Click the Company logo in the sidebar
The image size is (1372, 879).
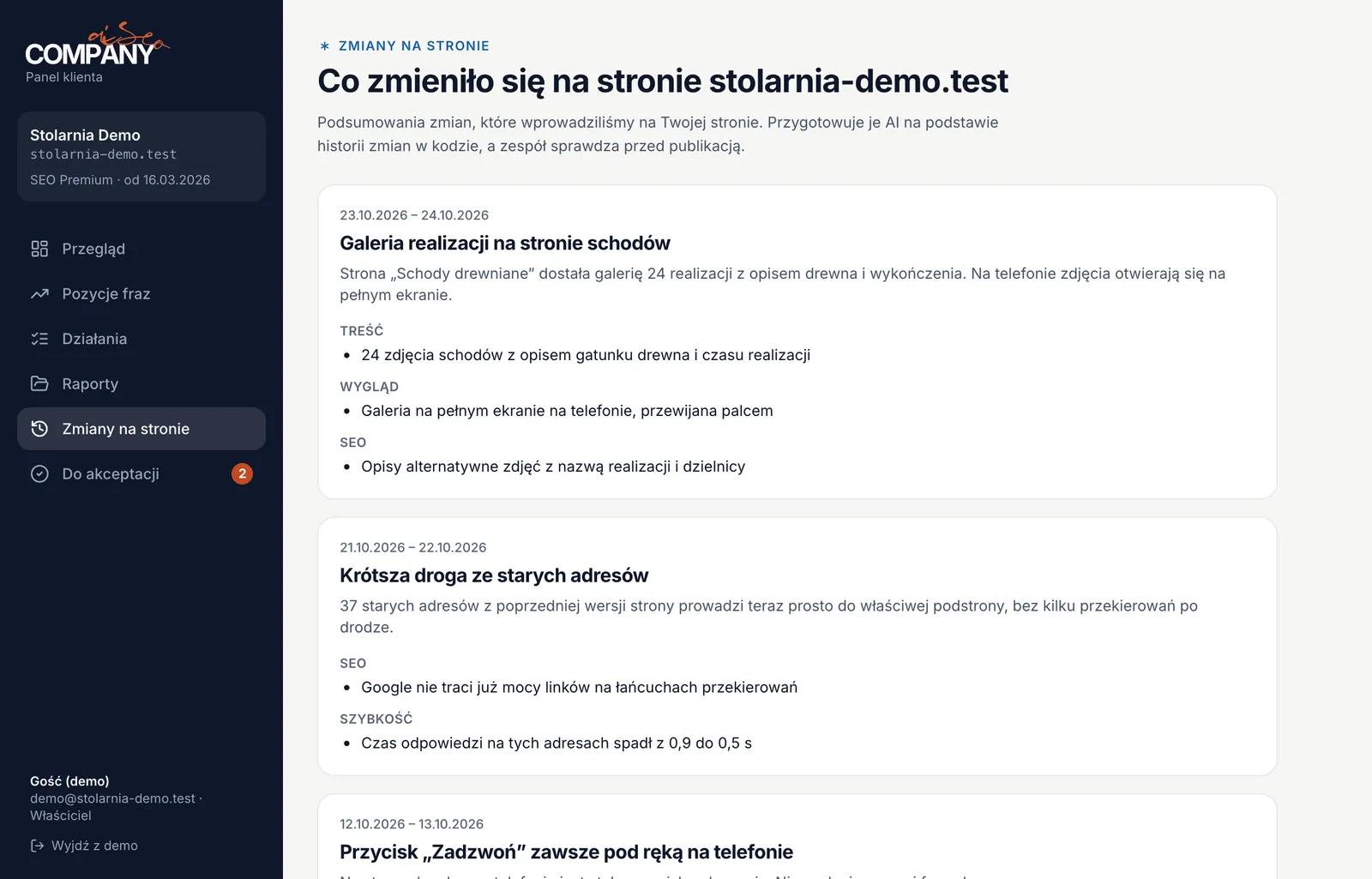97,45
